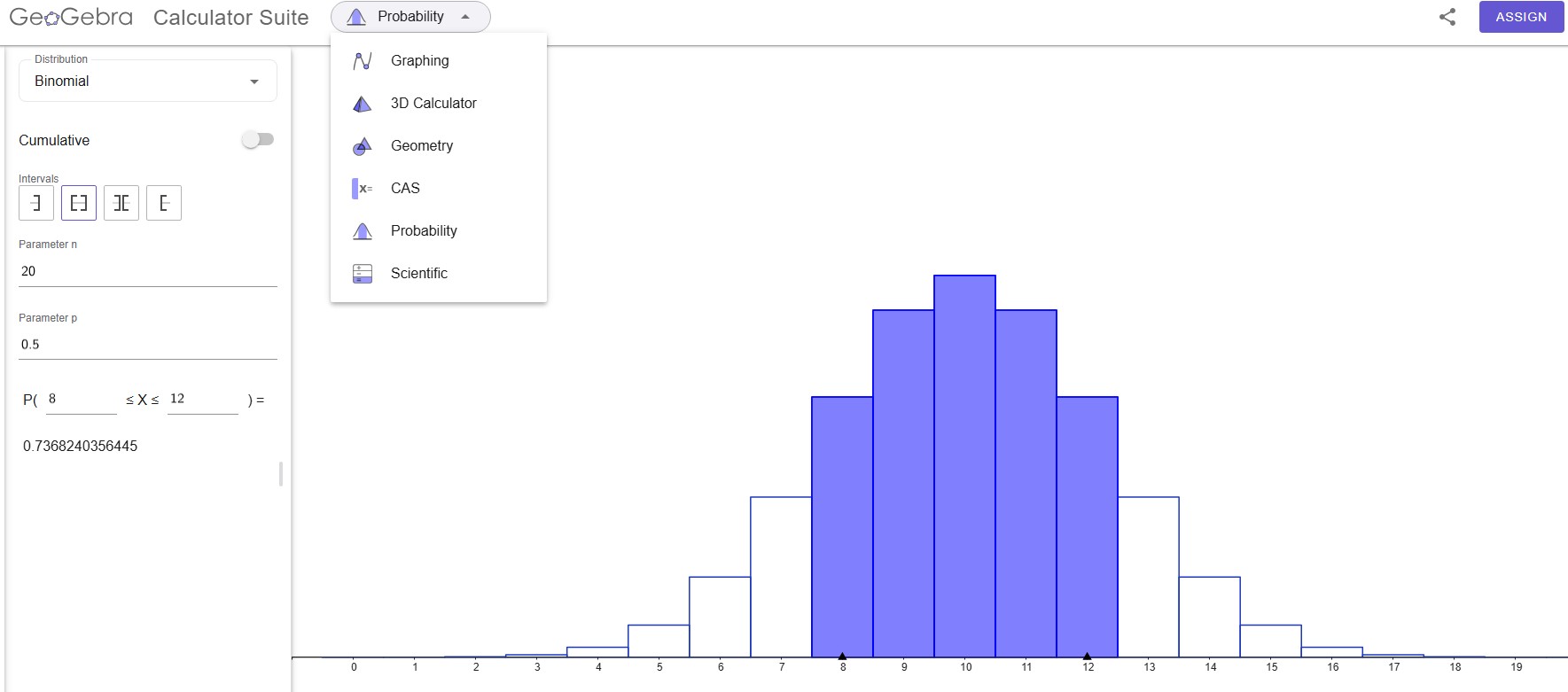
Task: Click the lower bound marker at 8
Action: coord(842,657)
